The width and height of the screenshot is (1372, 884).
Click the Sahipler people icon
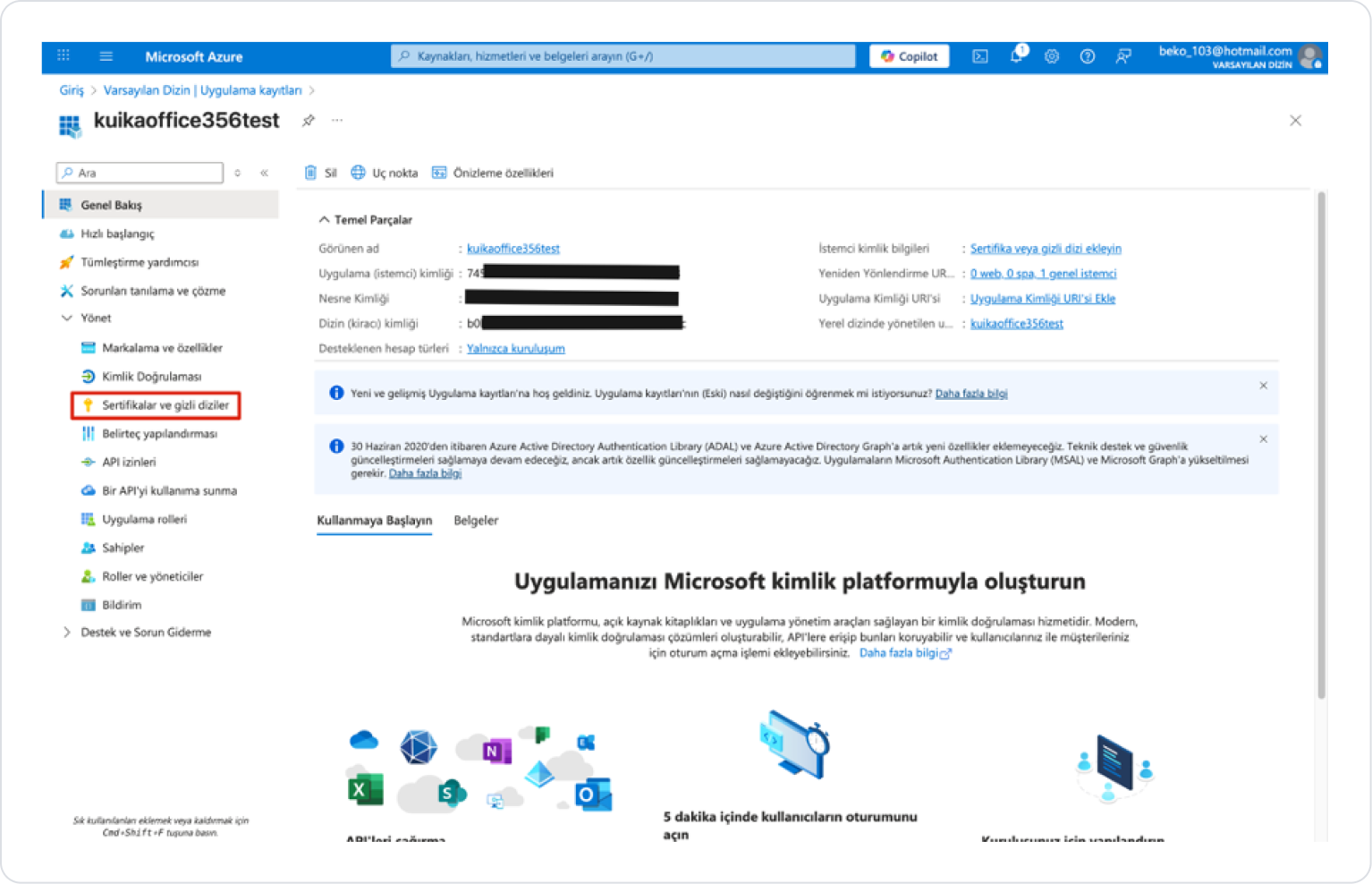(88, 548)
